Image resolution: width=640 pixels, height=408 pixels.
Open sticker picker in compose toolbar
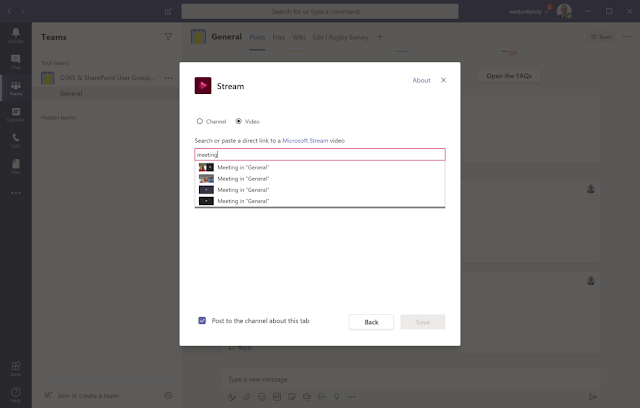(292, 397)
